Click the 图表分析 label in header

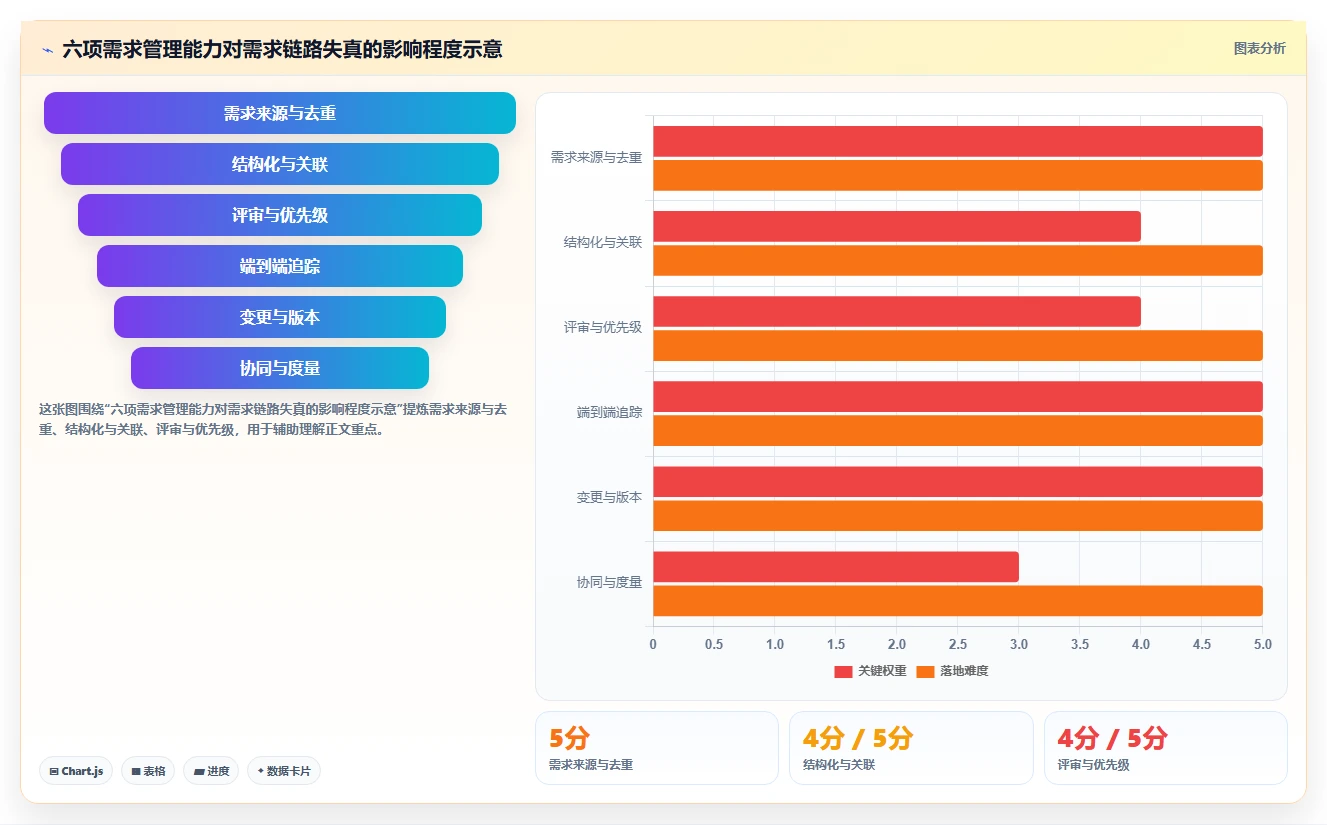[1259, 48]
